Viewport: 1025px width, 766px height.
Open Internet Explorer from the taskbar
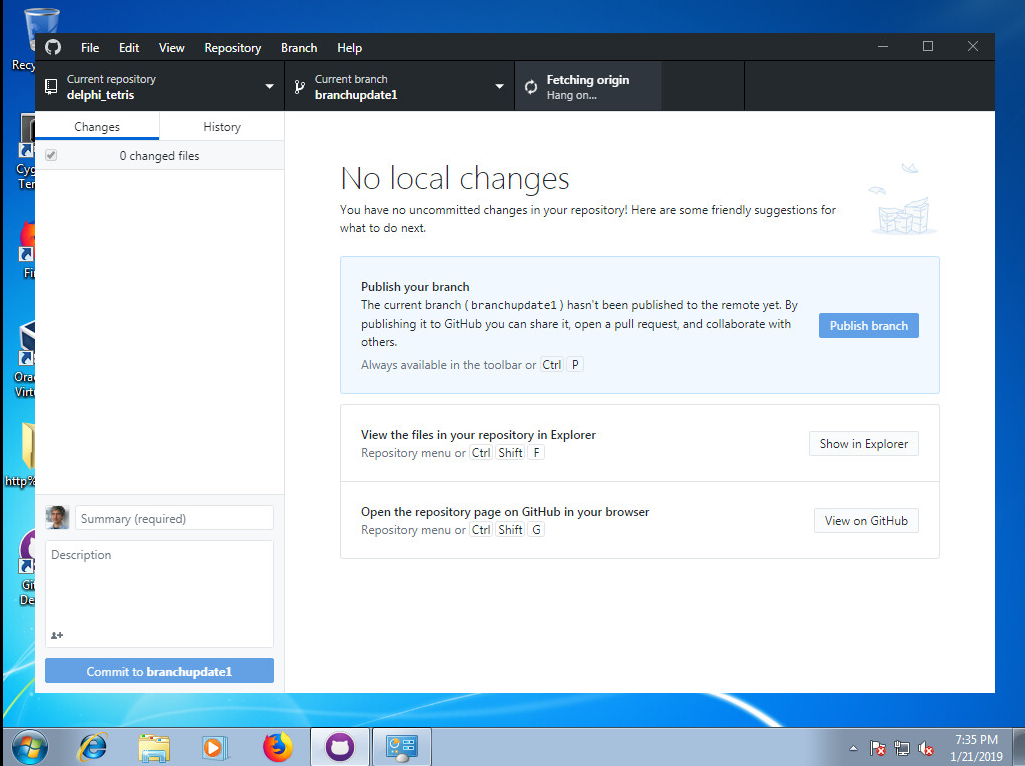tap(93, 747)
